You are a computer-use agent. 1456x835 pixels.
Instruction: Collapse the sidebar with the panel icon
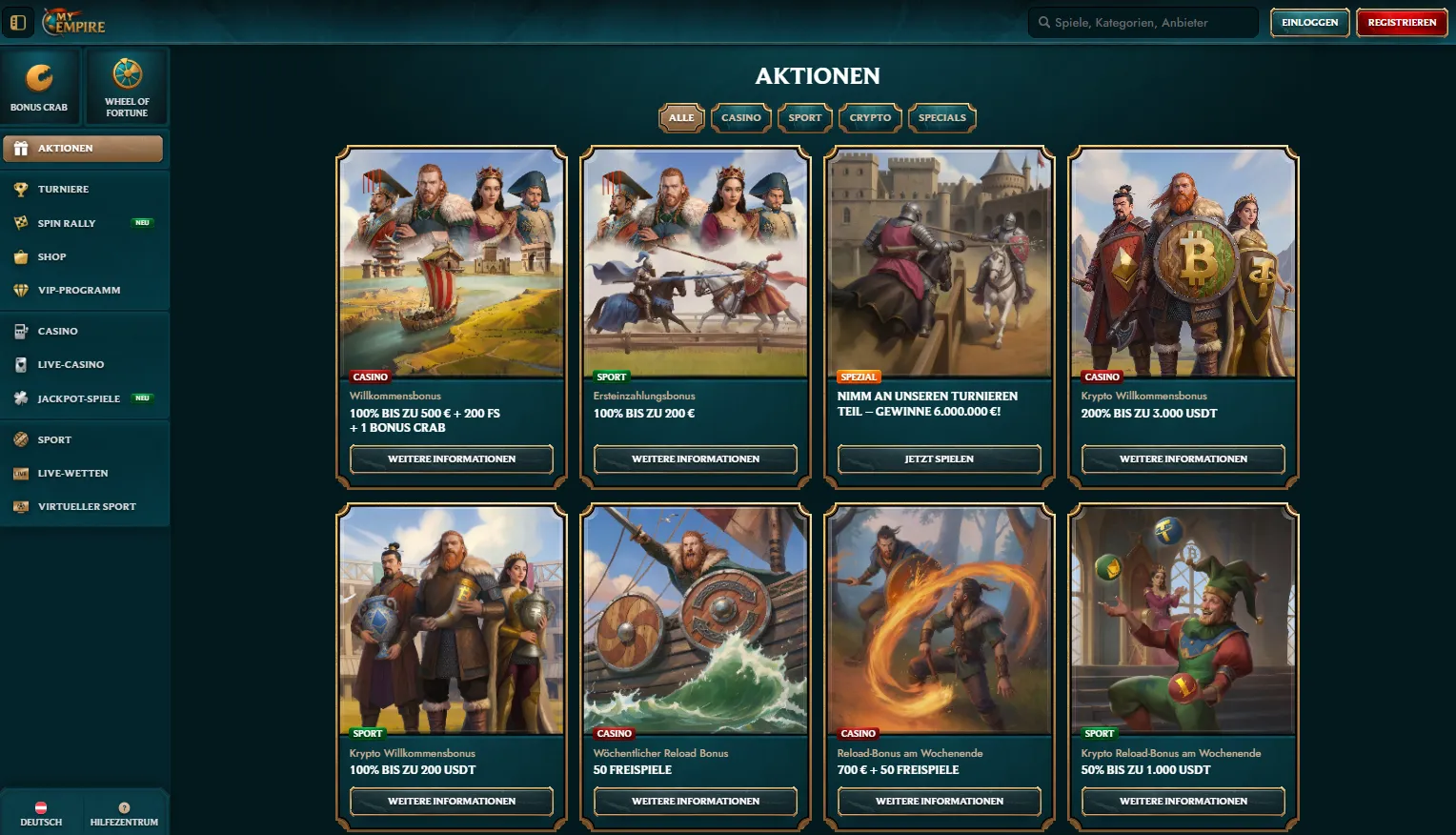18,22
